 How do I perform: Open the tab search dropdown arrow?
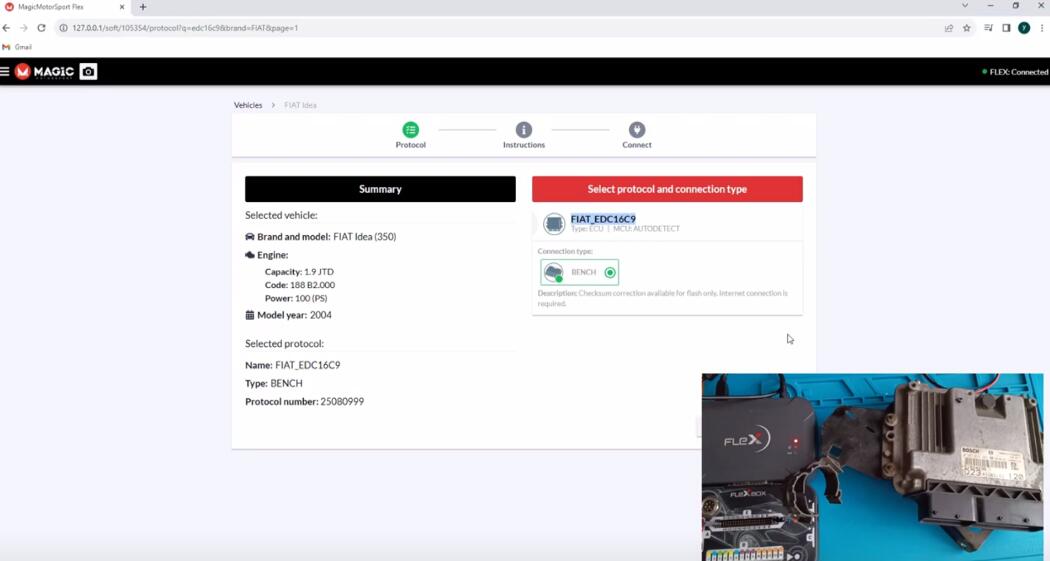tap(965, 5)
